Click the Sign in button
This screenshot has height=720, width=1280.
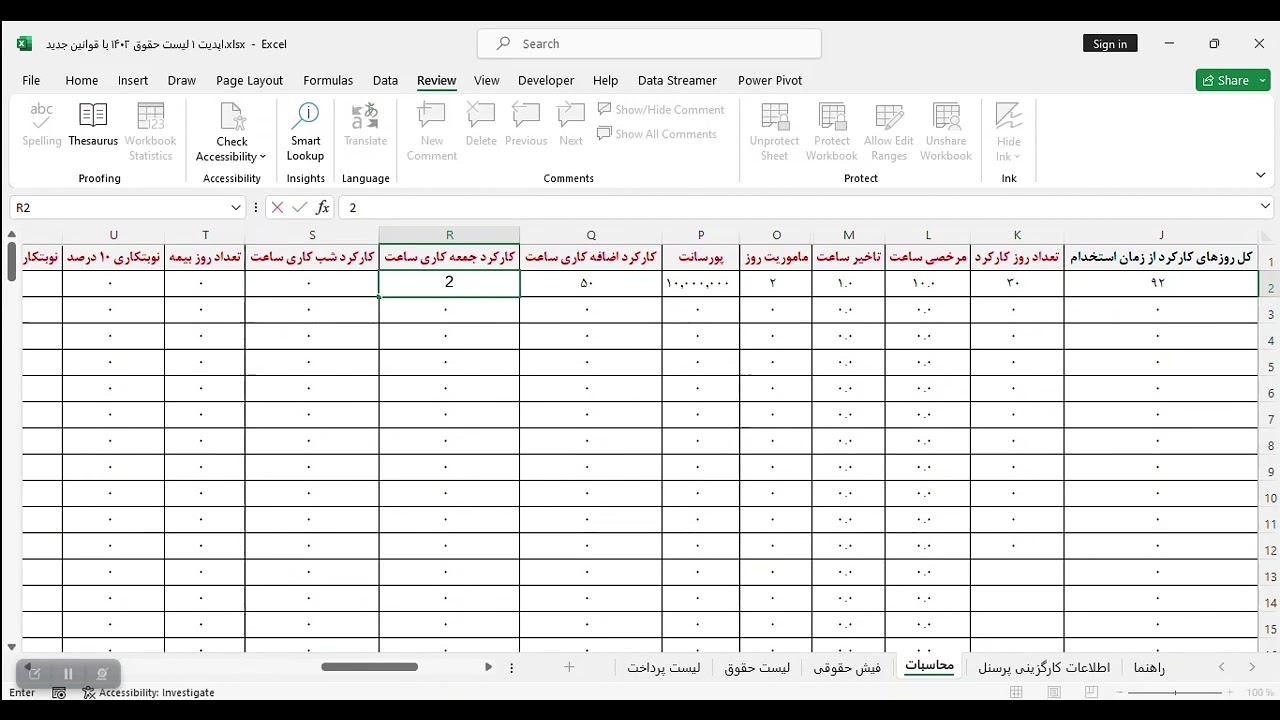pyautogui.click(x=1110, y=44)
